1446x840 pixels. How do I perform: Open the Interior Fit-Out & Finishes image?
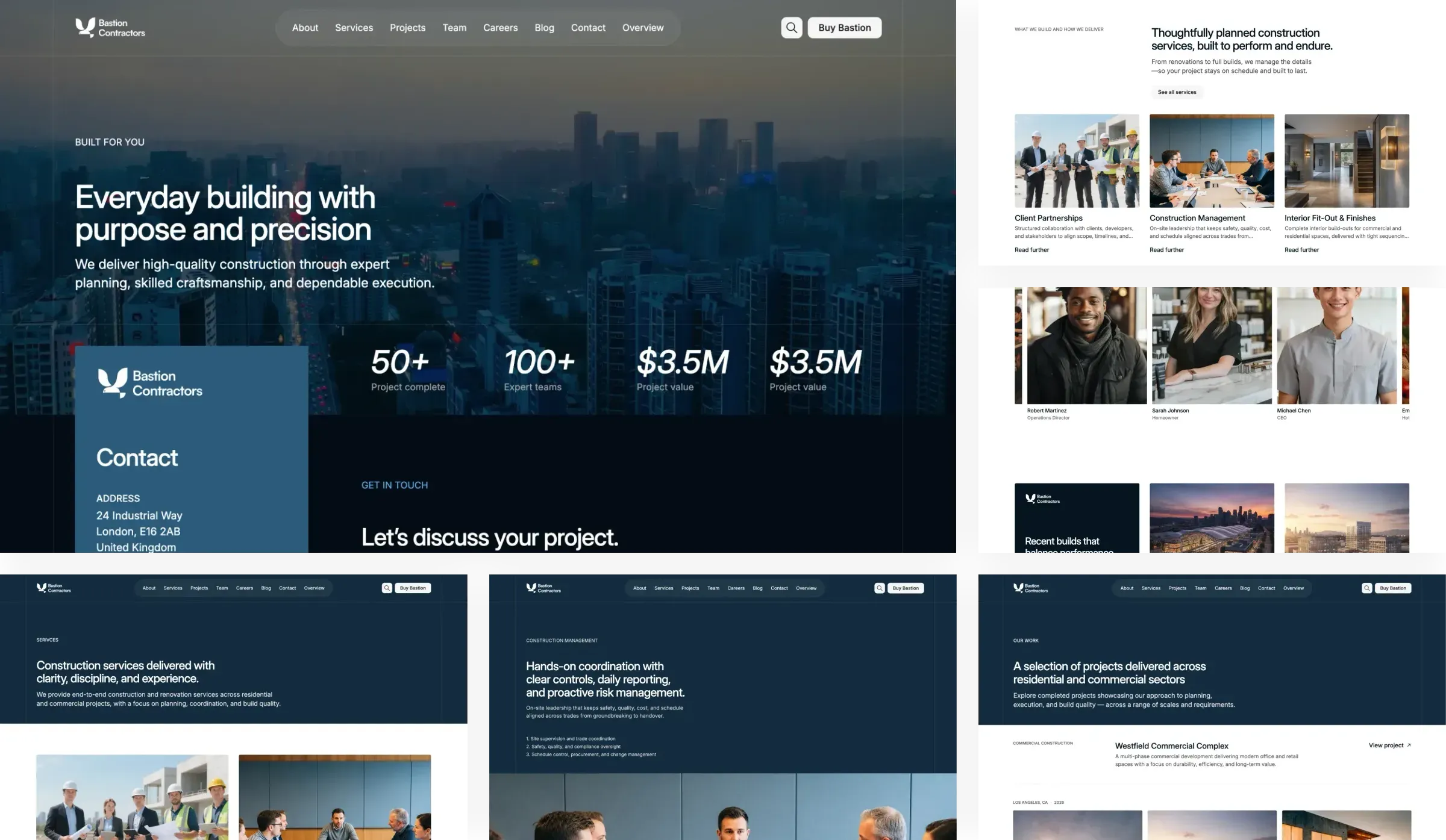pyautogui.click(x=1347, y=161)
